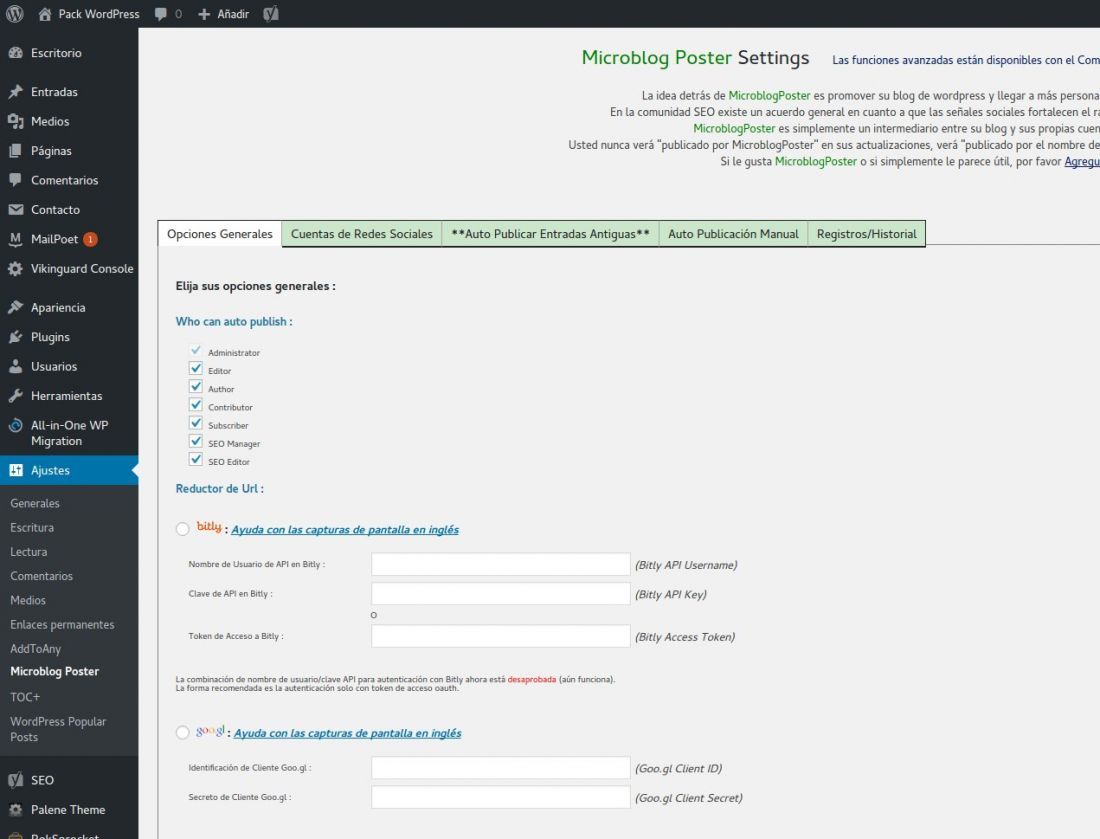Click the MailPoet notification badge

[x=90, y=239]
